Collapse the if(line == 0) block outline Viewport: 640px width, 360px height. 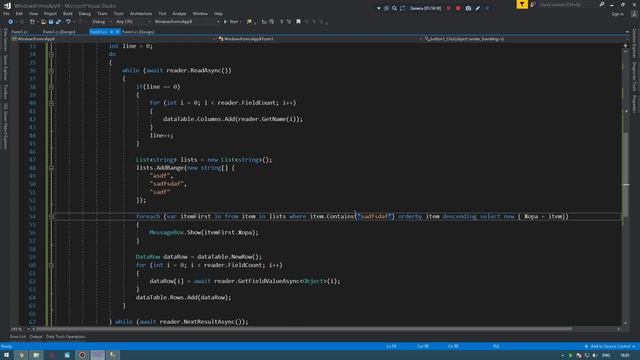pyautogui.click(x=51, y=87)
